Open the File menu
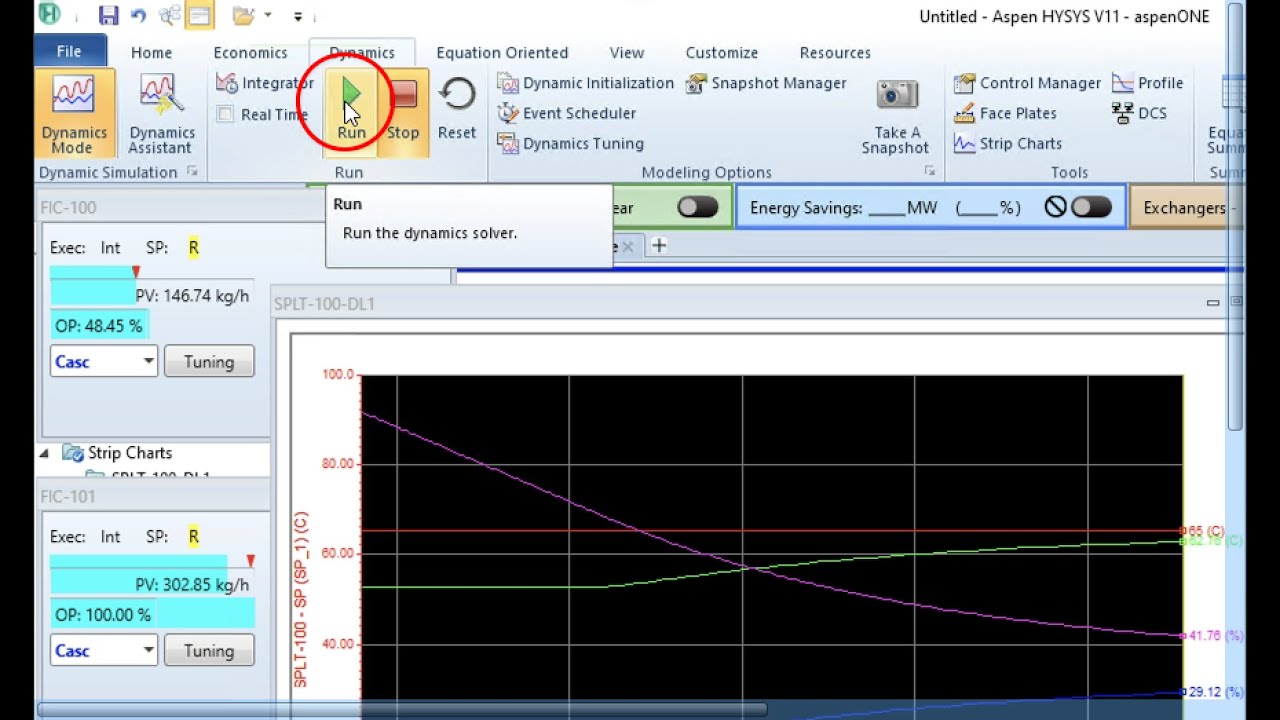Viewport: 1280px width, 720px height. (x=69, y=52)
